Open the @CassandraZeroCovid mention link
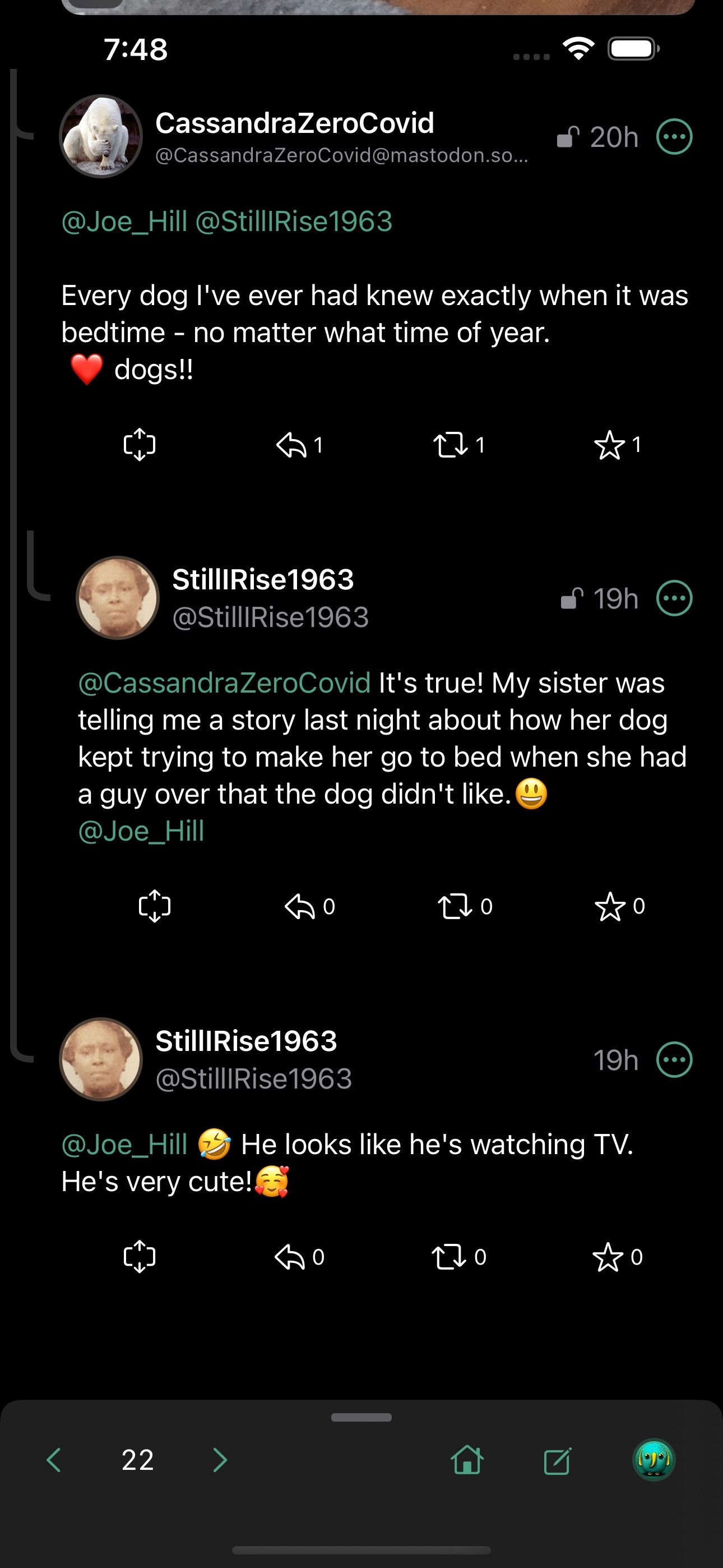The image size is (723, 1568). [x=224, y=683]
